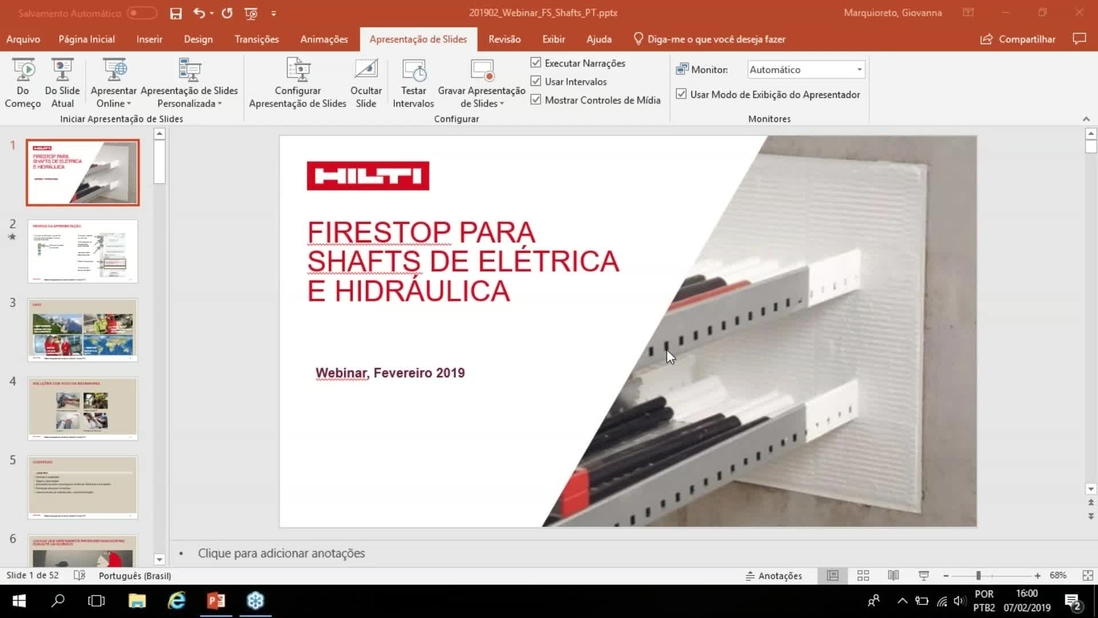Switch to Reading view
Viewport: 1098px width, 618px height.
click(x=894, y=575)
